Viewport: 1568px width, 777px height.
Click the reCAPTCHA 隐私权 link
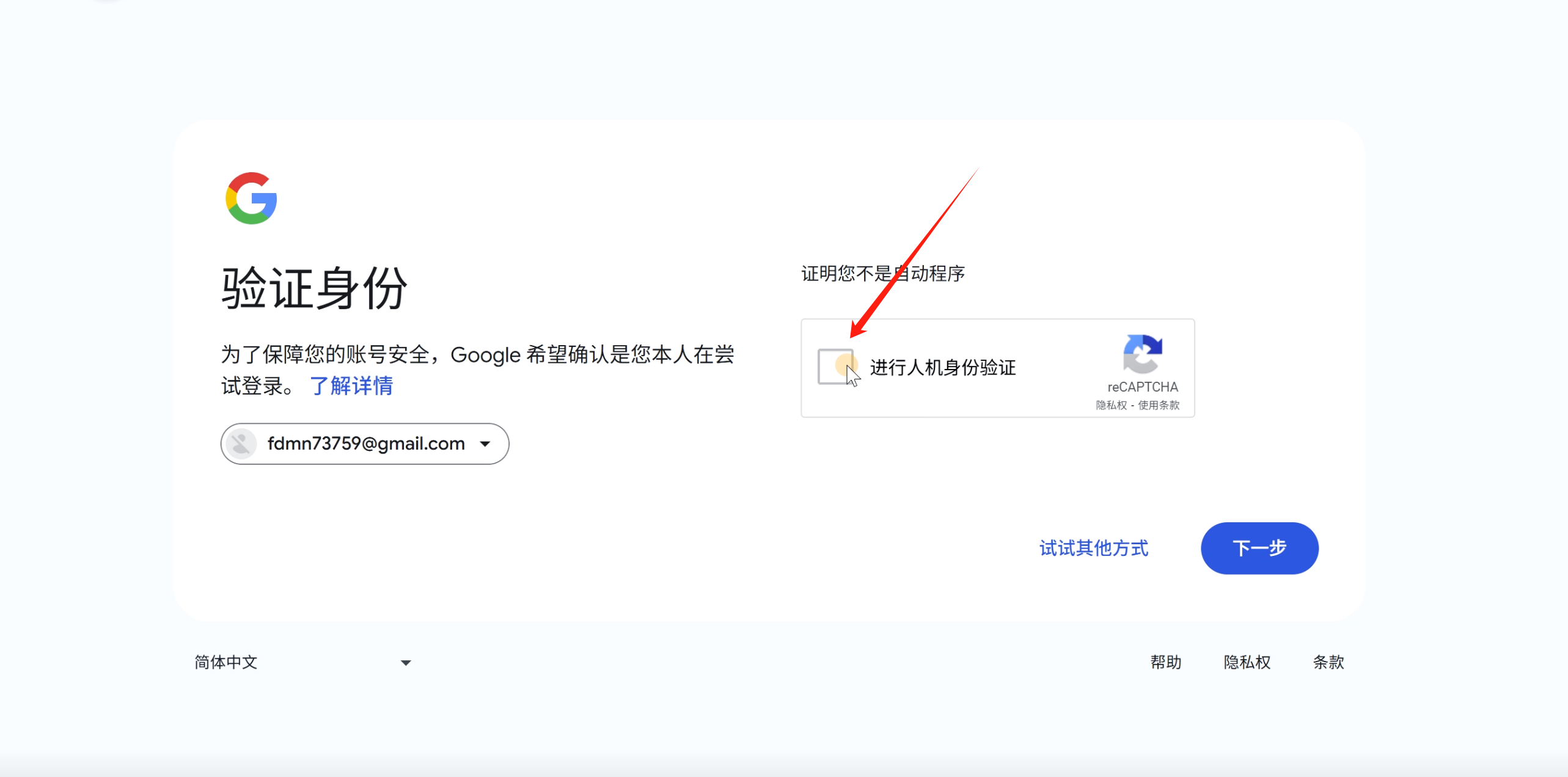click(x=1111, y=405)
